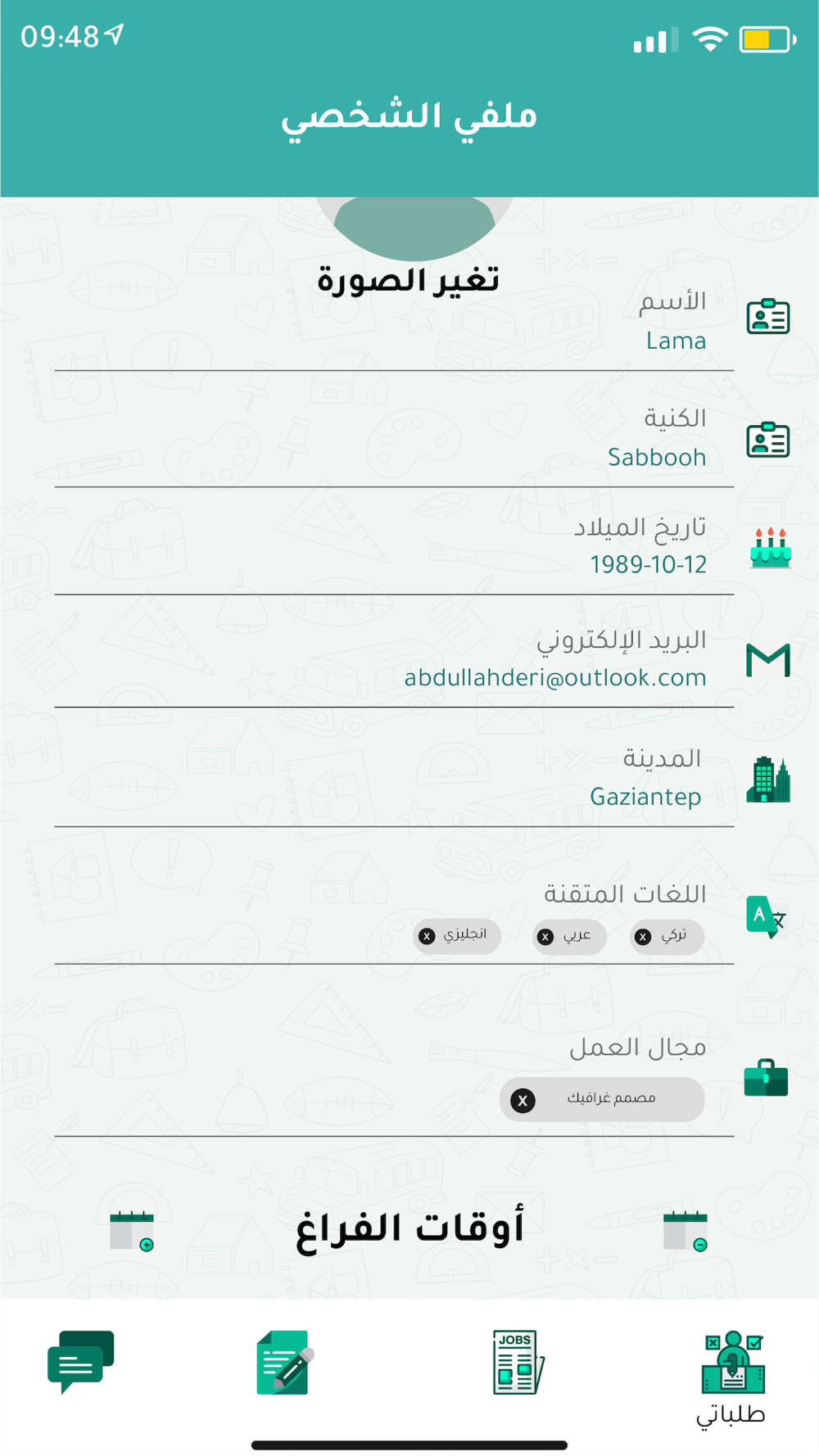
Task: Open the document edit tab
Action: point(284,1362)
